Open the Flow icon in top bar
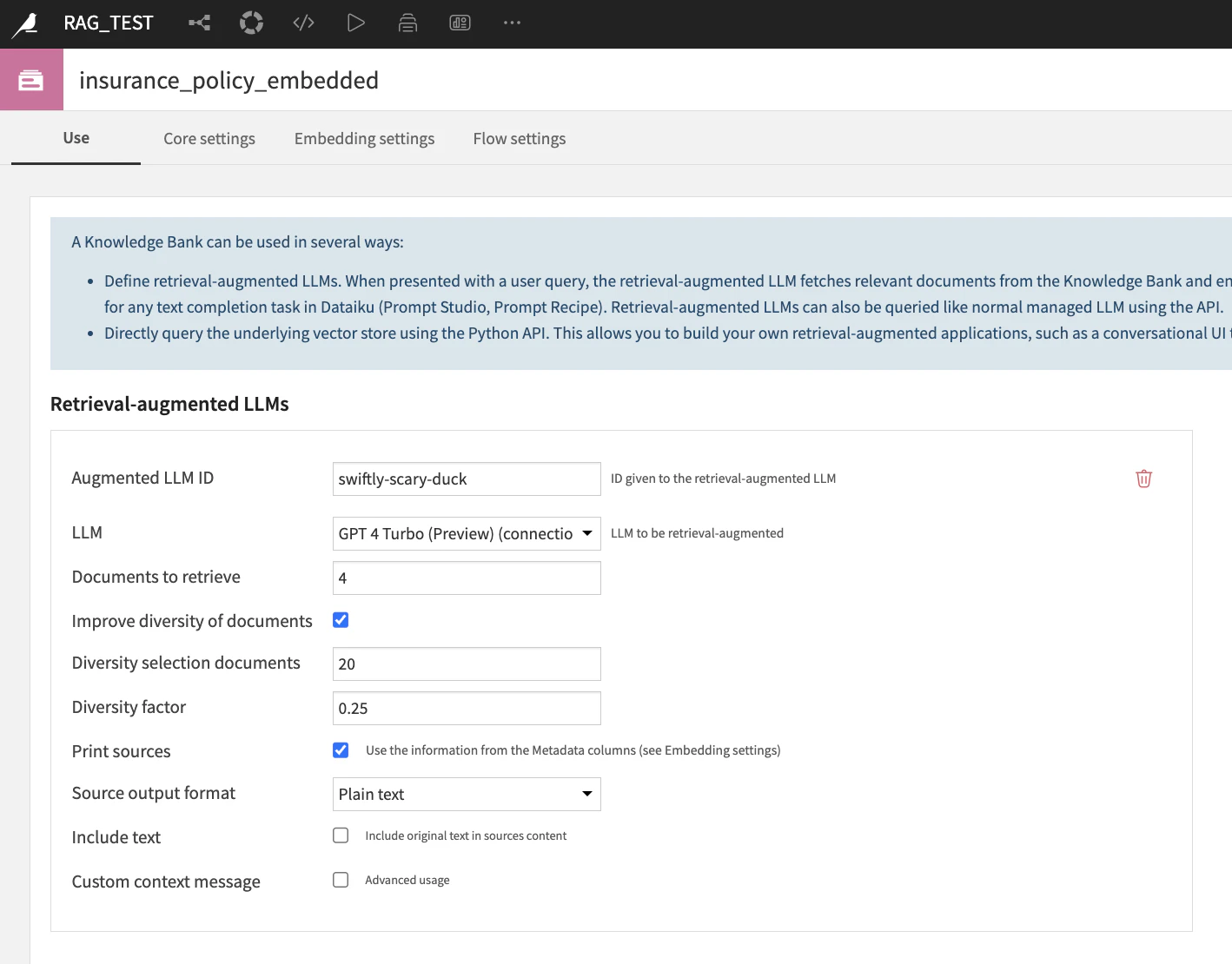1232x964 pixels. tap(200, 23)
